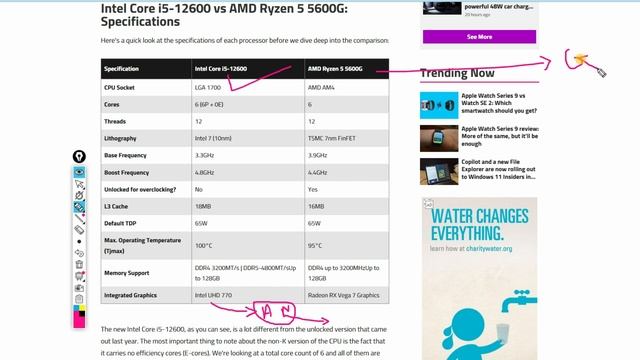Click the Copilot File Explorer thumbnail

click(x=439, y=171)
